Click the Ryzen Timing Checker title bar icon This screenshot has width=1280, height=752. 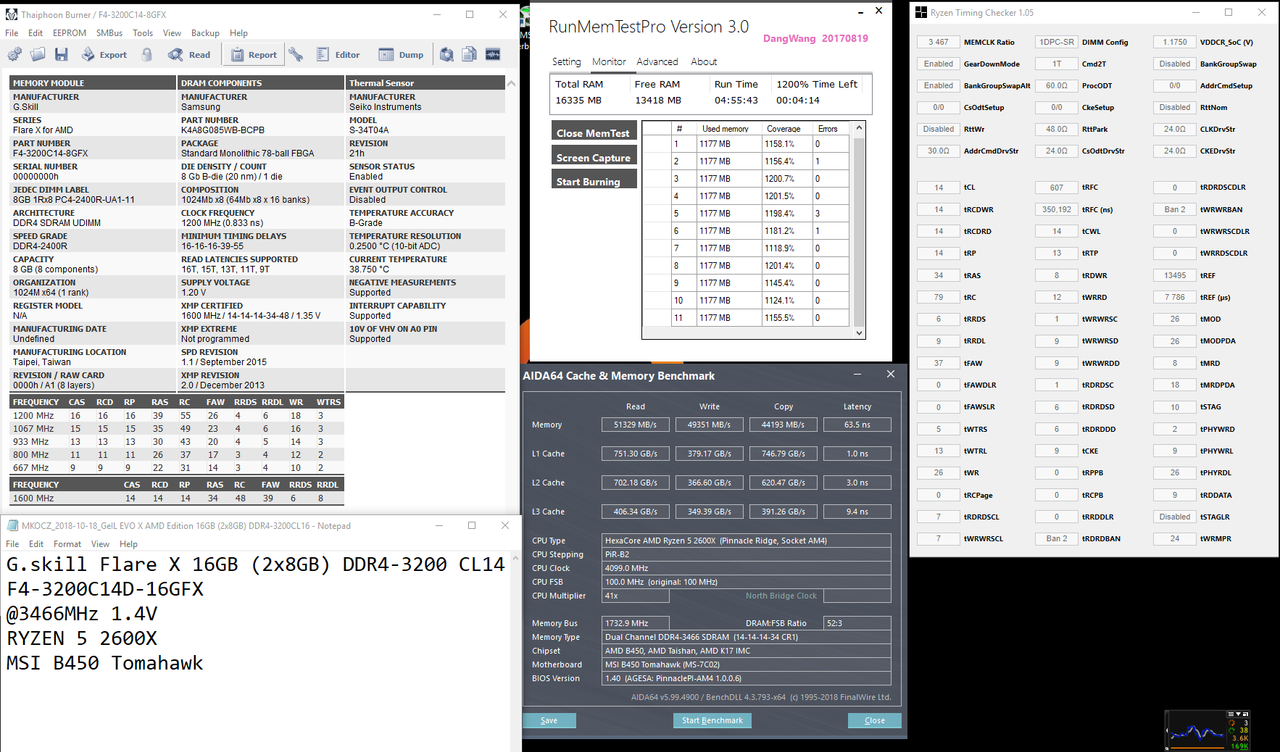pyautogui.click(x=921, y=13)
